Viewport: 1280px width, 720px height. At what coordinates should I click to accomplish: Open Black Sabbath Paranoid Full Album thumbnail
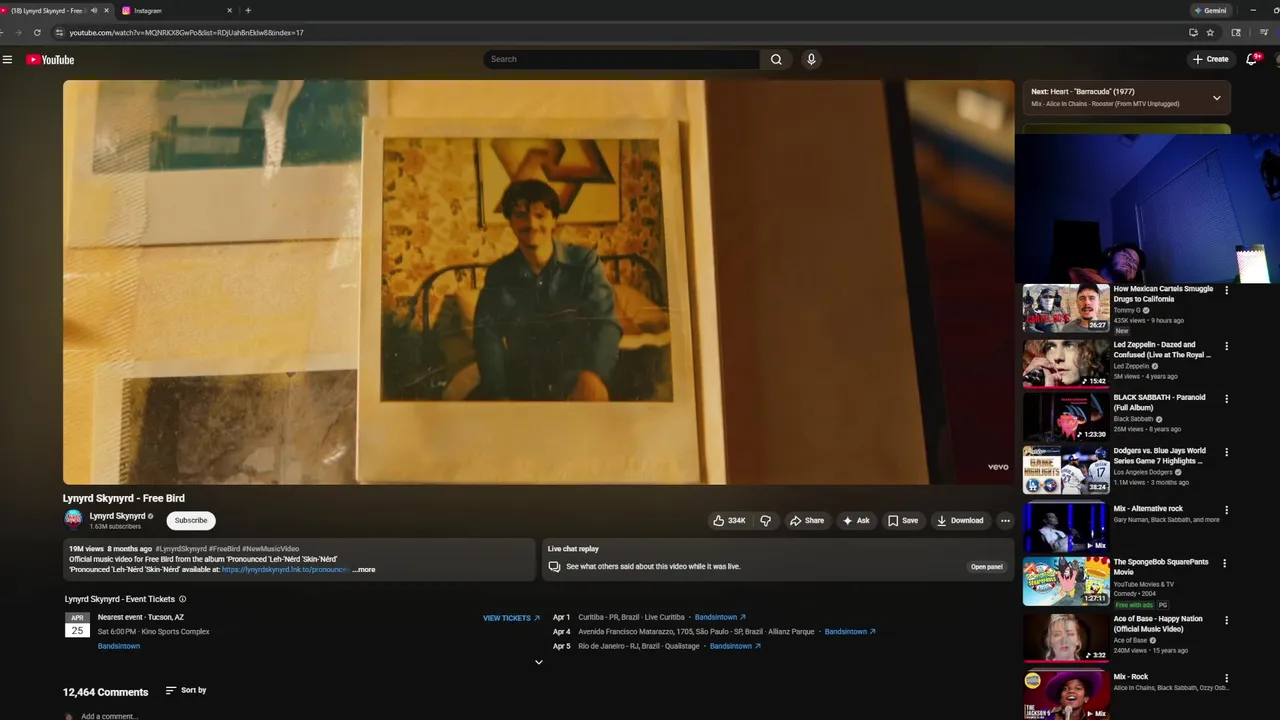(x=1066, y=416)
